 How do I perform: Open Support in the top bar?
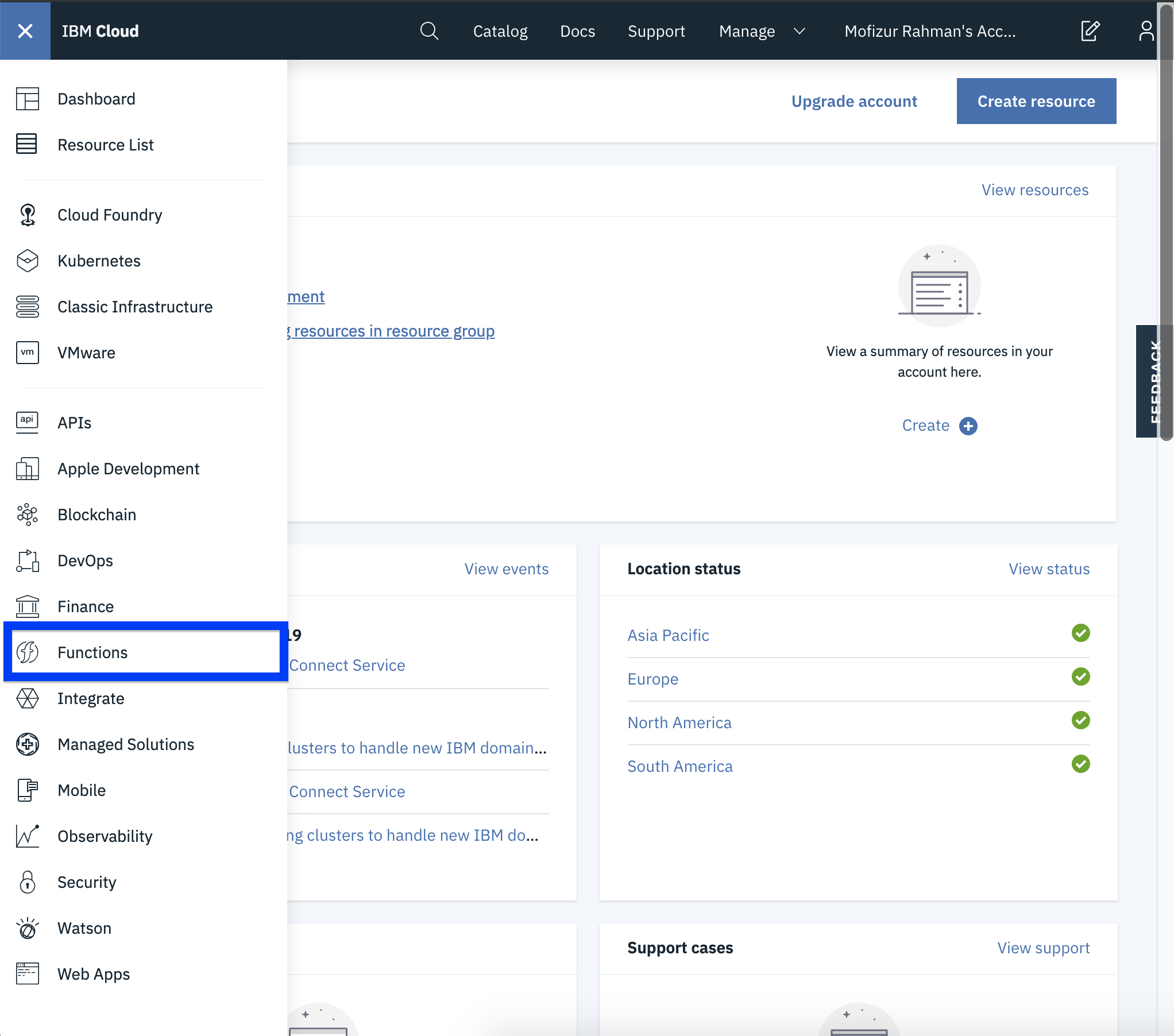click(656, 31)
